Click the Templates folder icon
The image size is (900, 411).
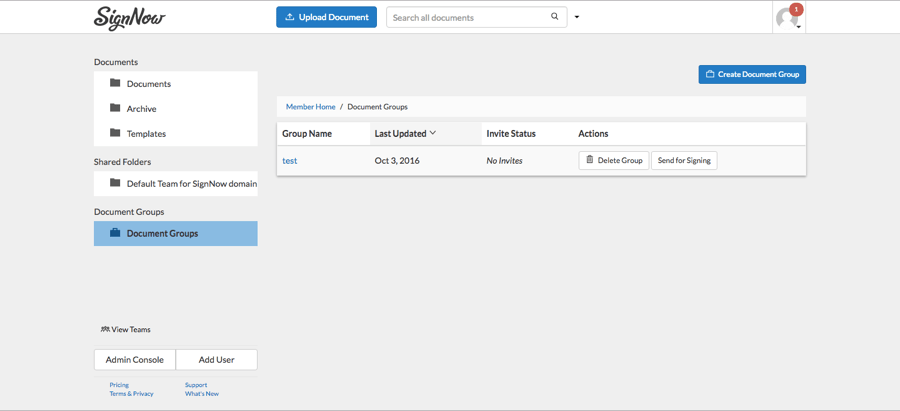click(x=115, y=133)
